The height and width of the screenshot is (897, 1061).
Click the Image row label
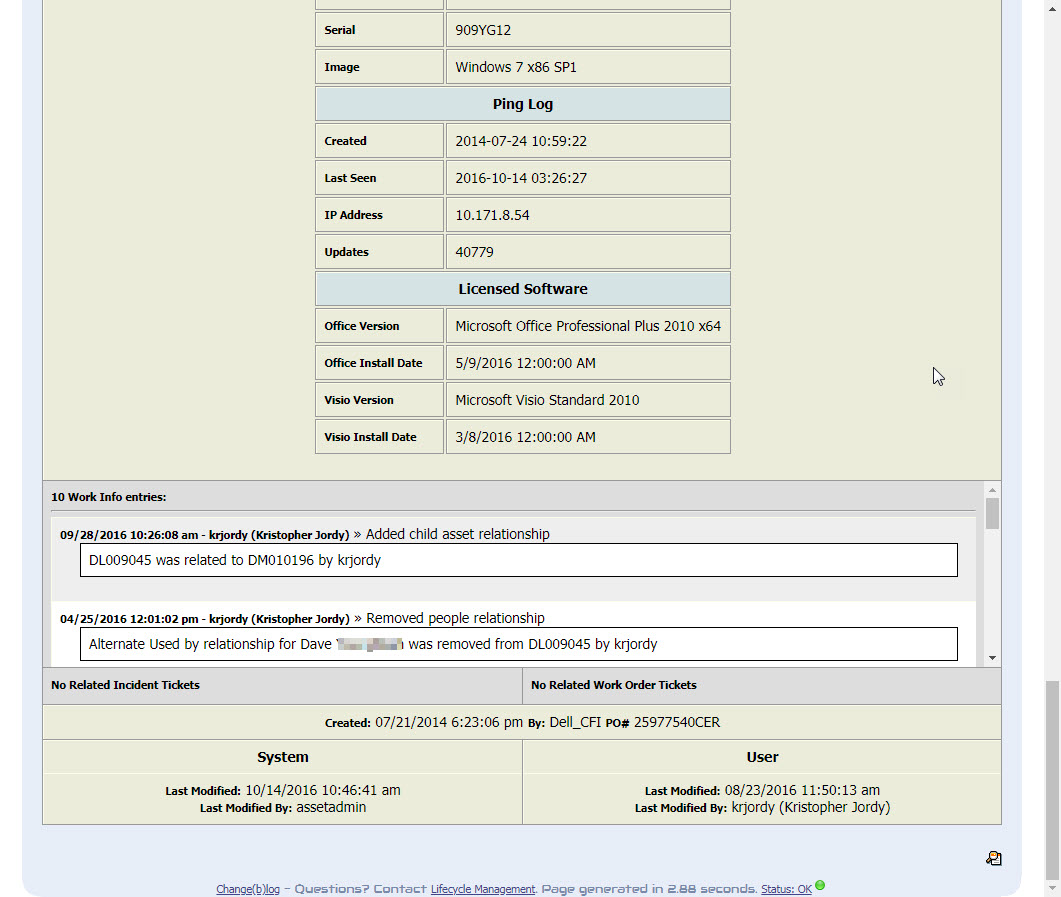(x=342, y=67)
